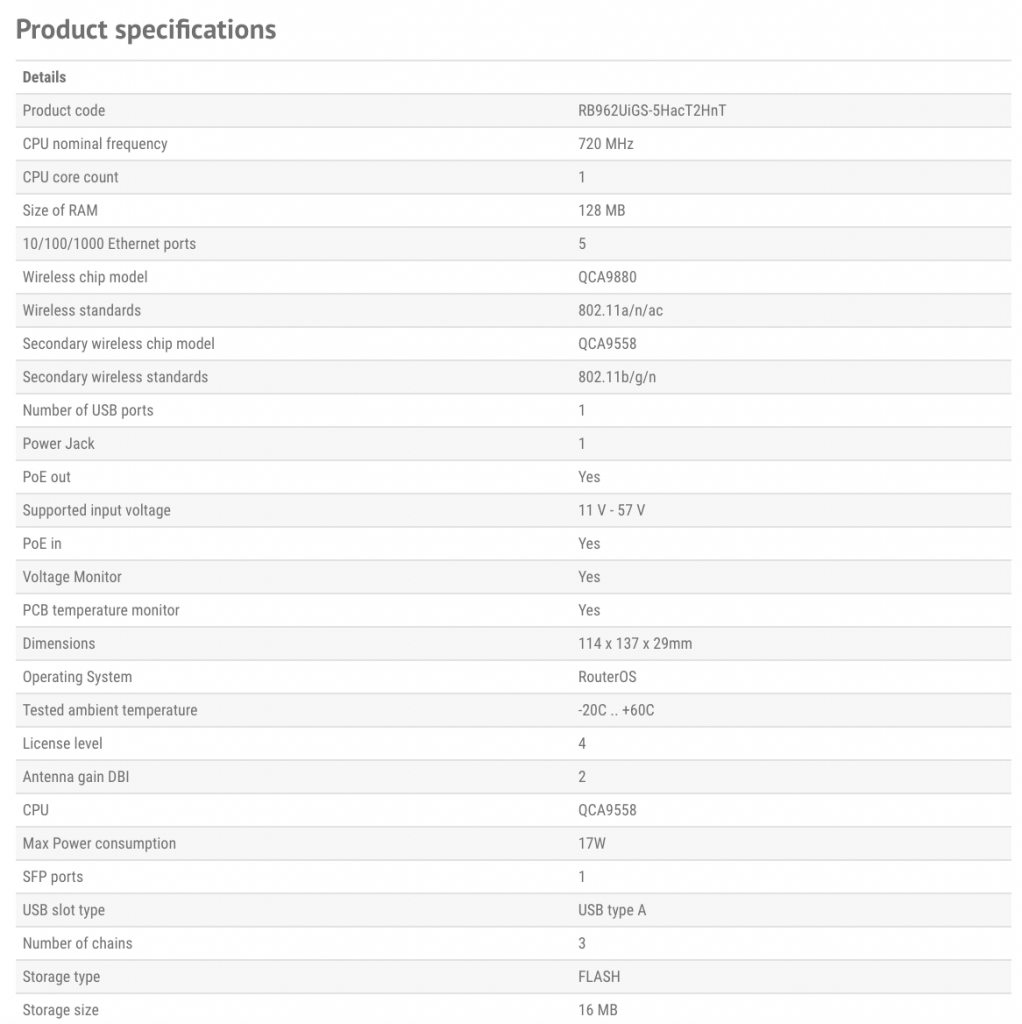Select the 16 MB storage size value
The image size is (1022, 1024).
[x=598, y=1010]
